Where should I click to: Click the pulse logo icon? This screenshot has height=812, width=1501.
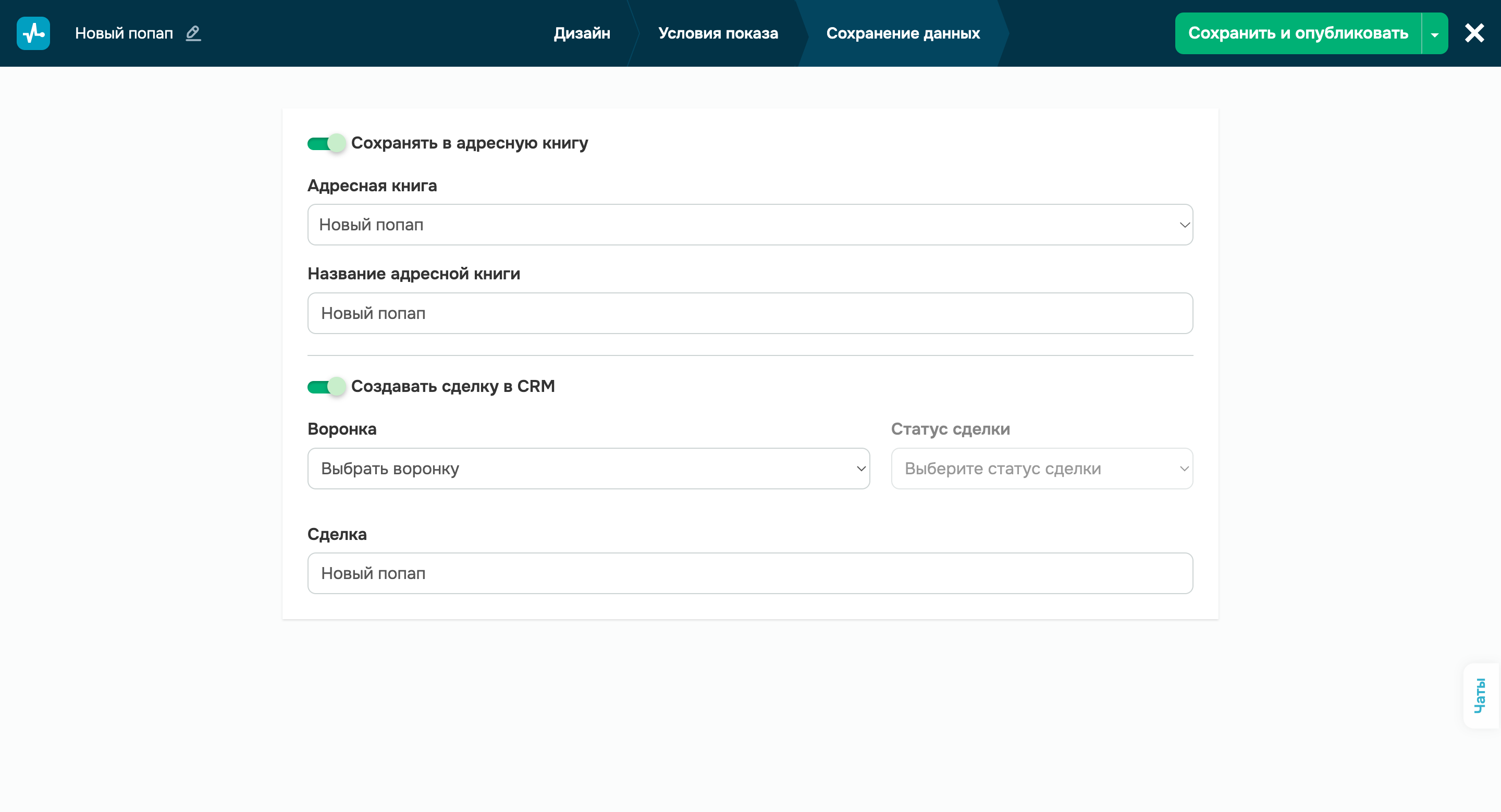tap(33, 33)
